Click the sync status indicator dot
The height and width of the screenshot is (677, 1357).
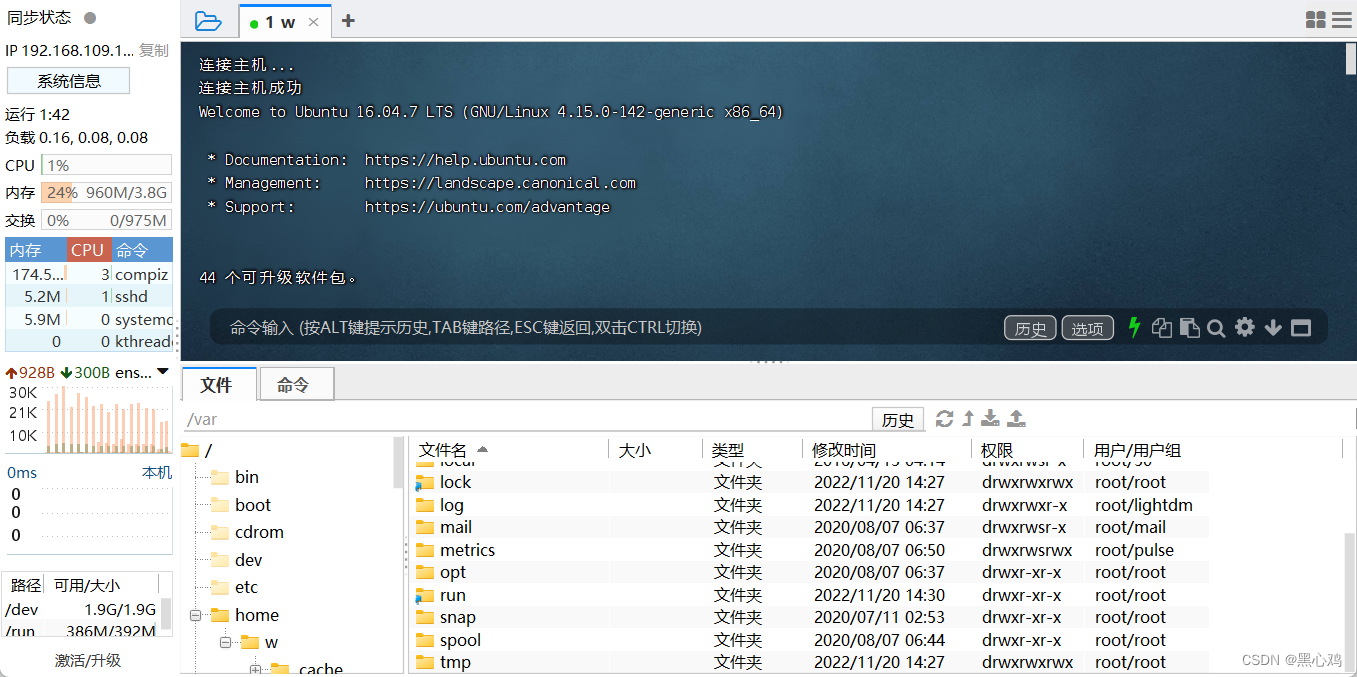tap(90, 18)
